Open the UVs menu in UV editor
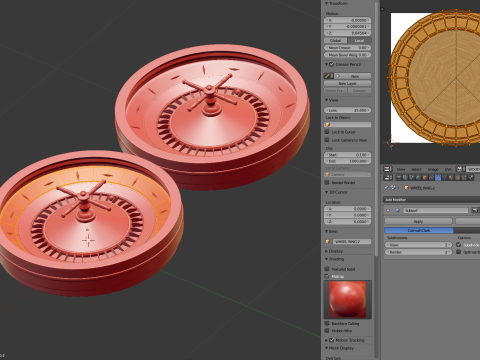The height and width of the screenshot is (360, 480). pos(448,169)
